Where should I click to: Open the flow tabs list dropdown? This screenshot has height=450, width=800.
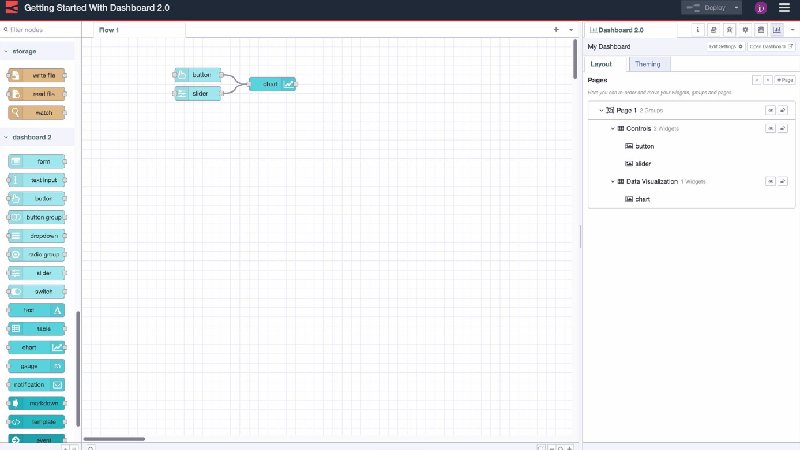point(571,30)
